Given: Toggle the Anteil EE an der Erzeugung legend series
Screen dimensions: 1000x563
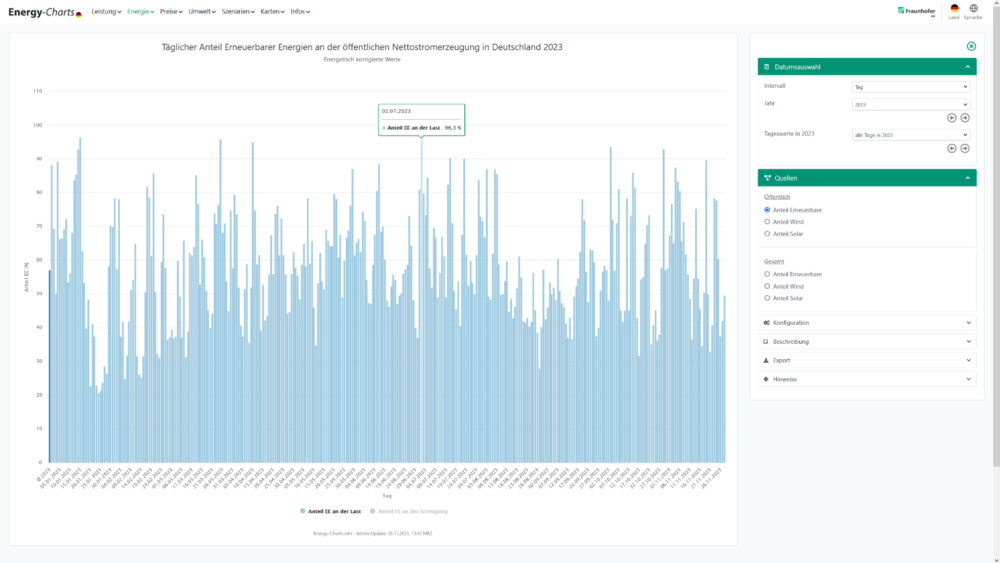Looking at the screenshot, I should (x=411, y=511).
